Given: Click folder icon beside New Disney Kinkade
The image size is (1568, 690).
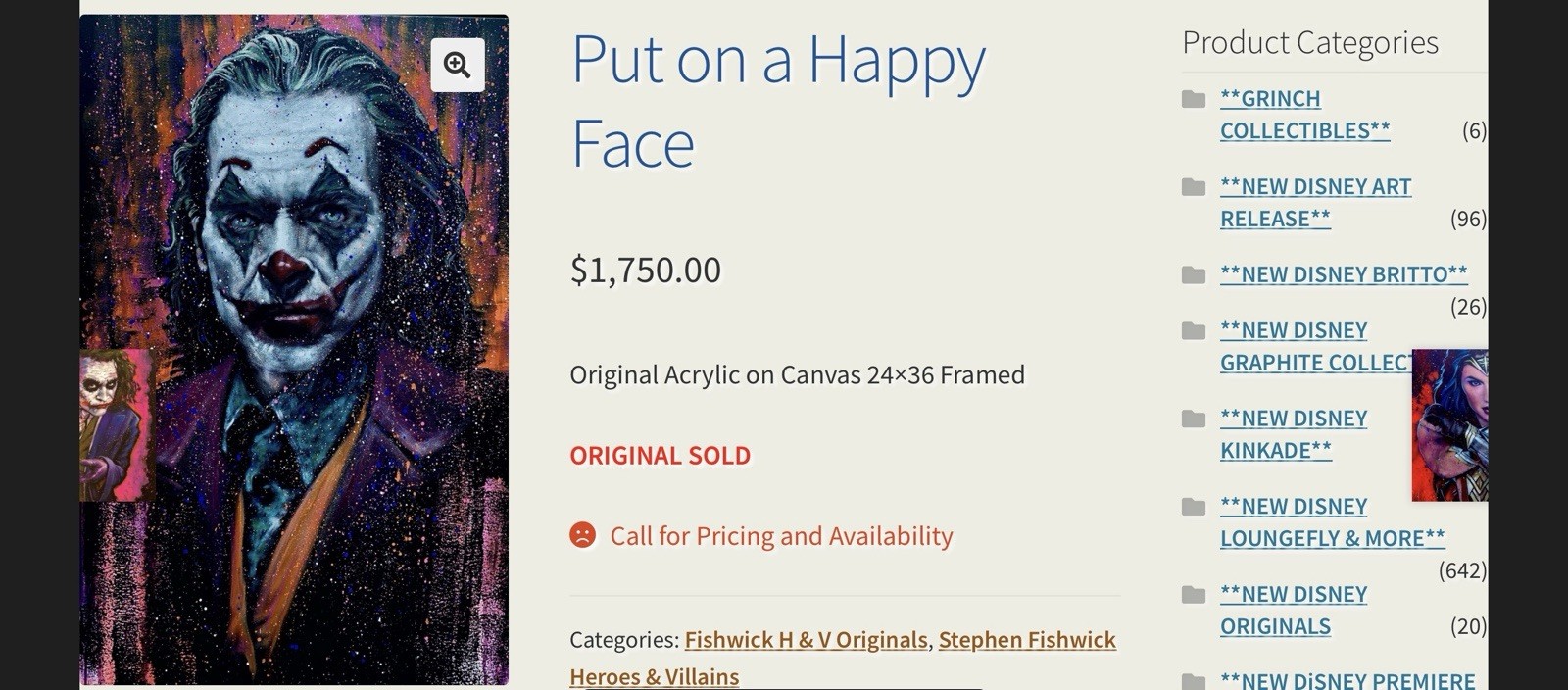Looking at the screenshot, I should pyautogui.click(x=1194, y=419).
